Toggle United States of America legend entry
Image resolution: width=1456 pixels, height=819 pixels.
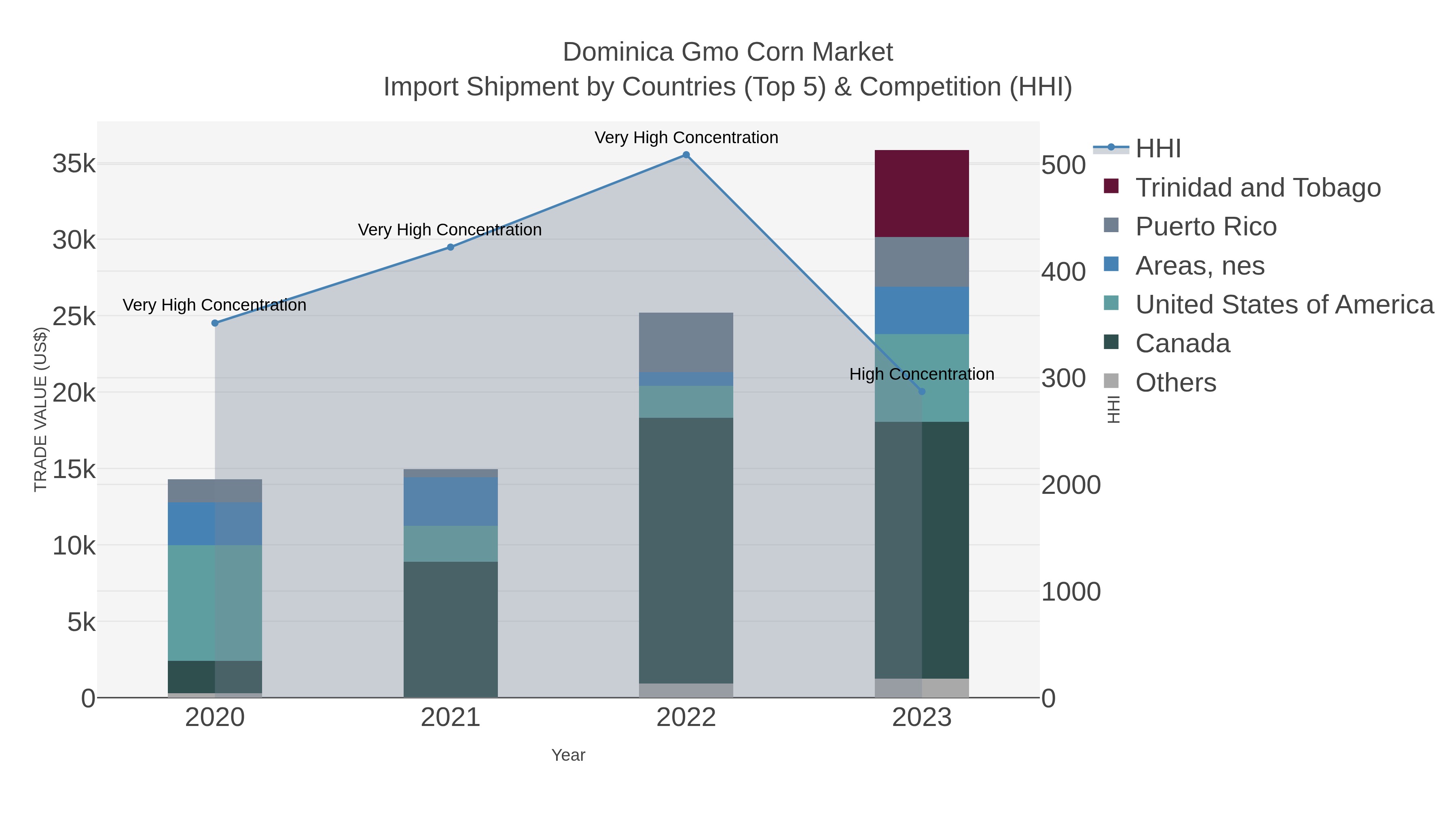pyautogui.click(x=1269, y=304)
